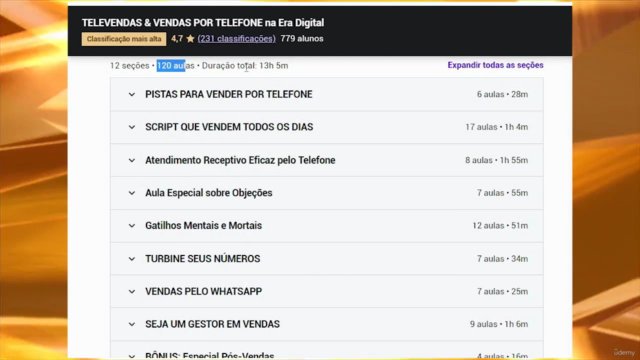Expand SEJA UM GESTOR EM VENDAS chevron
Screen dimensions: 640x360
(131, 324)
